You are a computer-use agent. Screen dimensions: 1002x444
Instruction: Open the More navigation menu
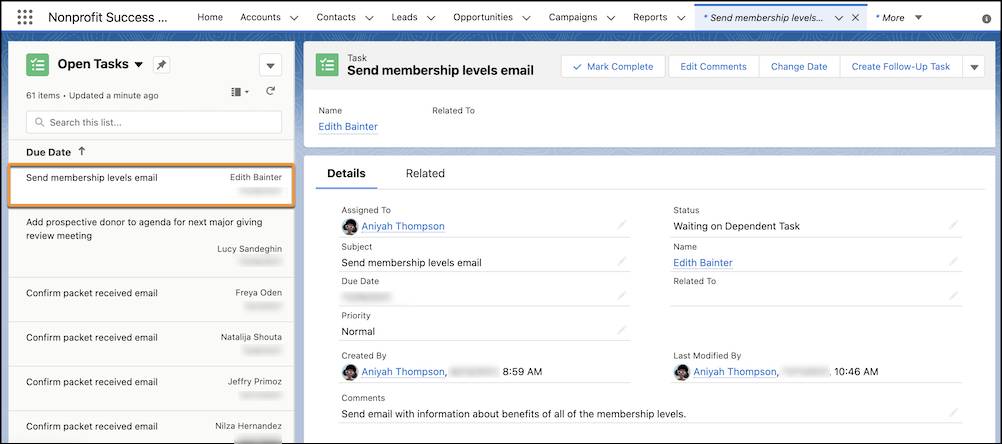point(899,18)
